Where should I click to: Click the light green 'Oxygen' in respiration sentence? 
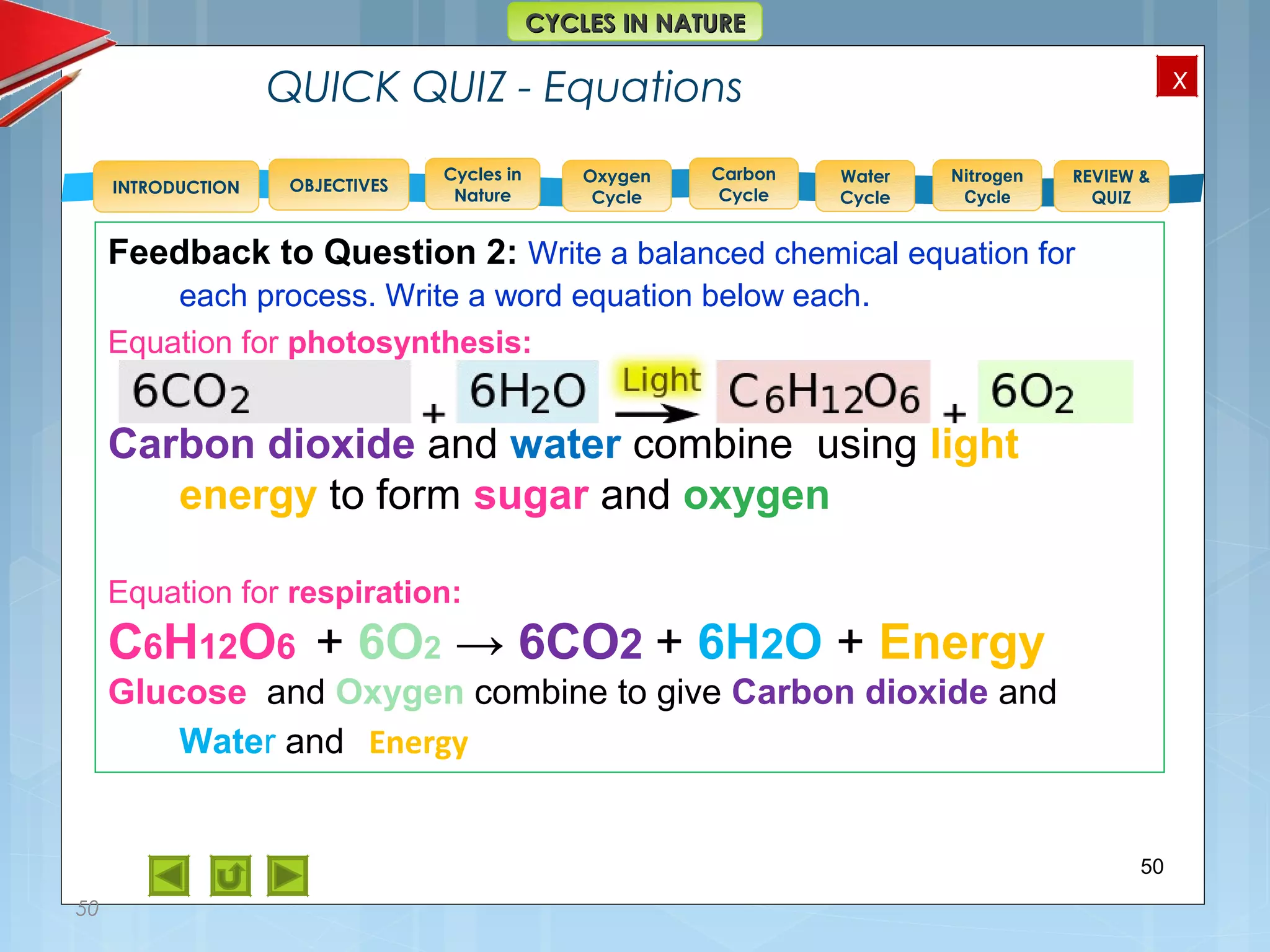click(x=400, y=693)
